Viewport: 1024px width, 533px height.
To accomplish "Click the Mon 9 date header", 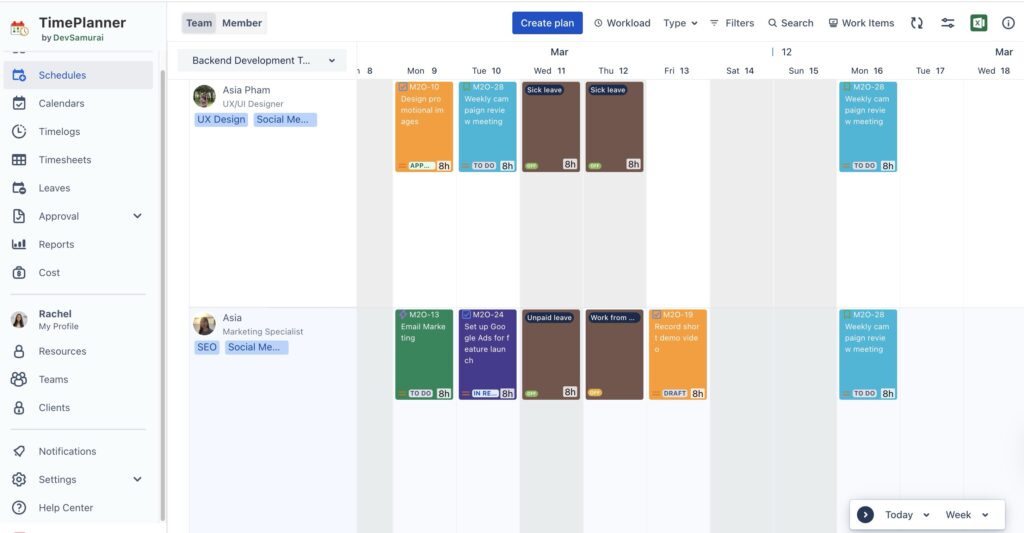I will (x=422, y=71).
